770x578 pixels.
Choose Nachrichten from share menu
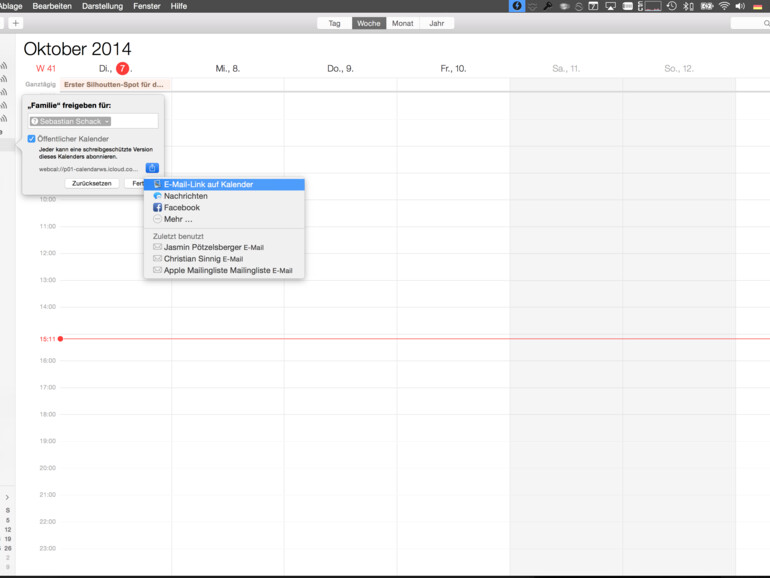pyautogui.click(x=224, y=196)
